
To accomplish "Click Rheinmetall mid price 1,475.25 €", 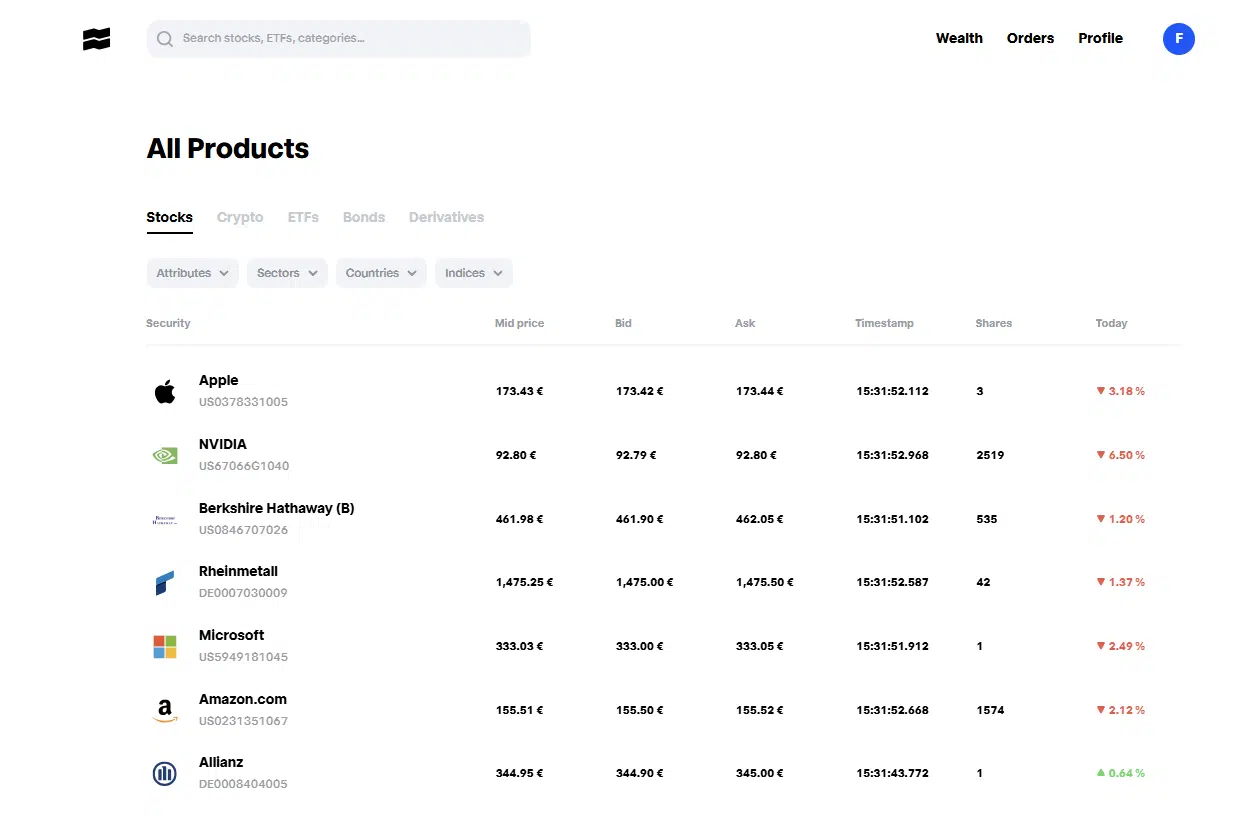I will click(x=524, y=582).
